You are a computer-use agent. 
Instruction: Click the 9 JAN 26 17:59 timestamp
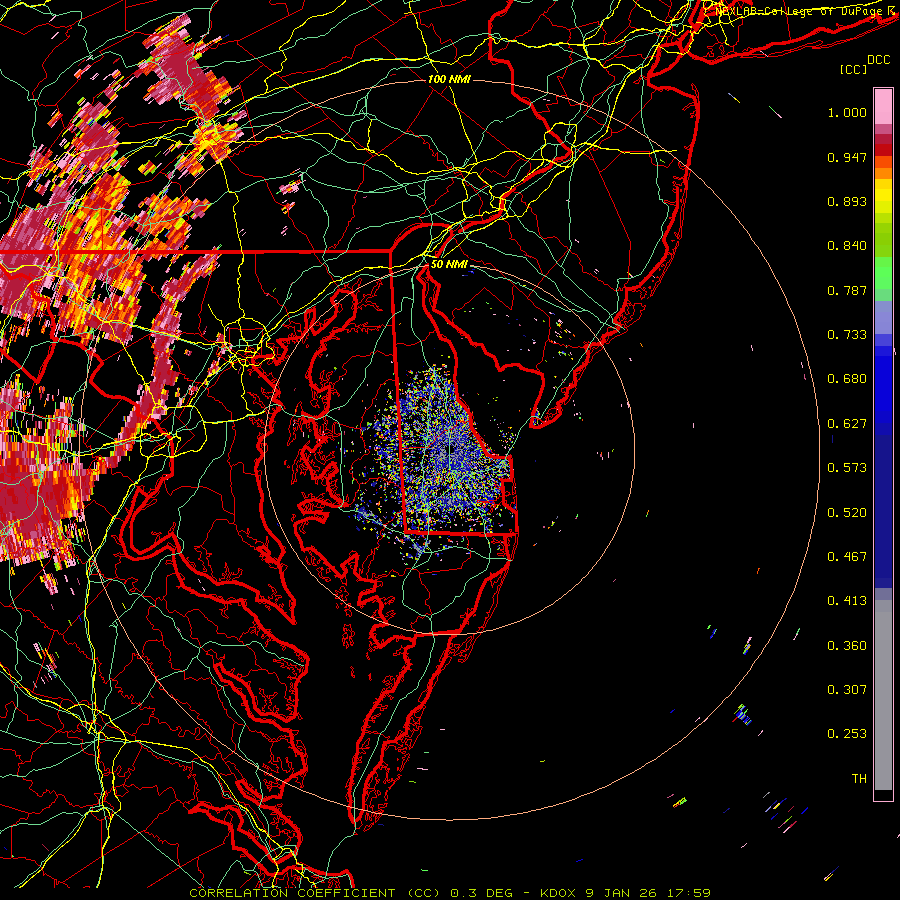pyautogui.click(x=647, y=893)
